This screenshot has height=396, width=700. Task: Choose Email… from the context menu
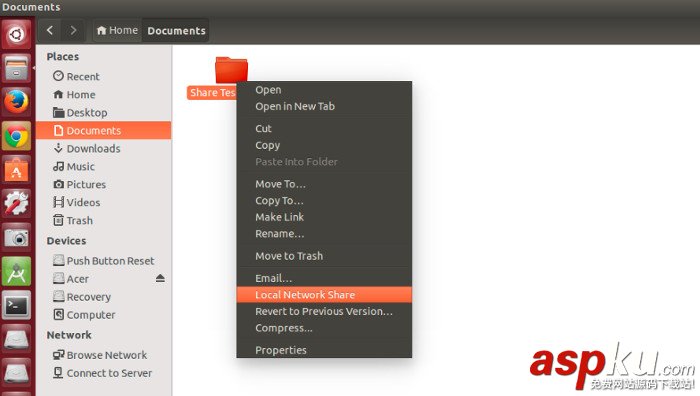(x=324, y=278)
